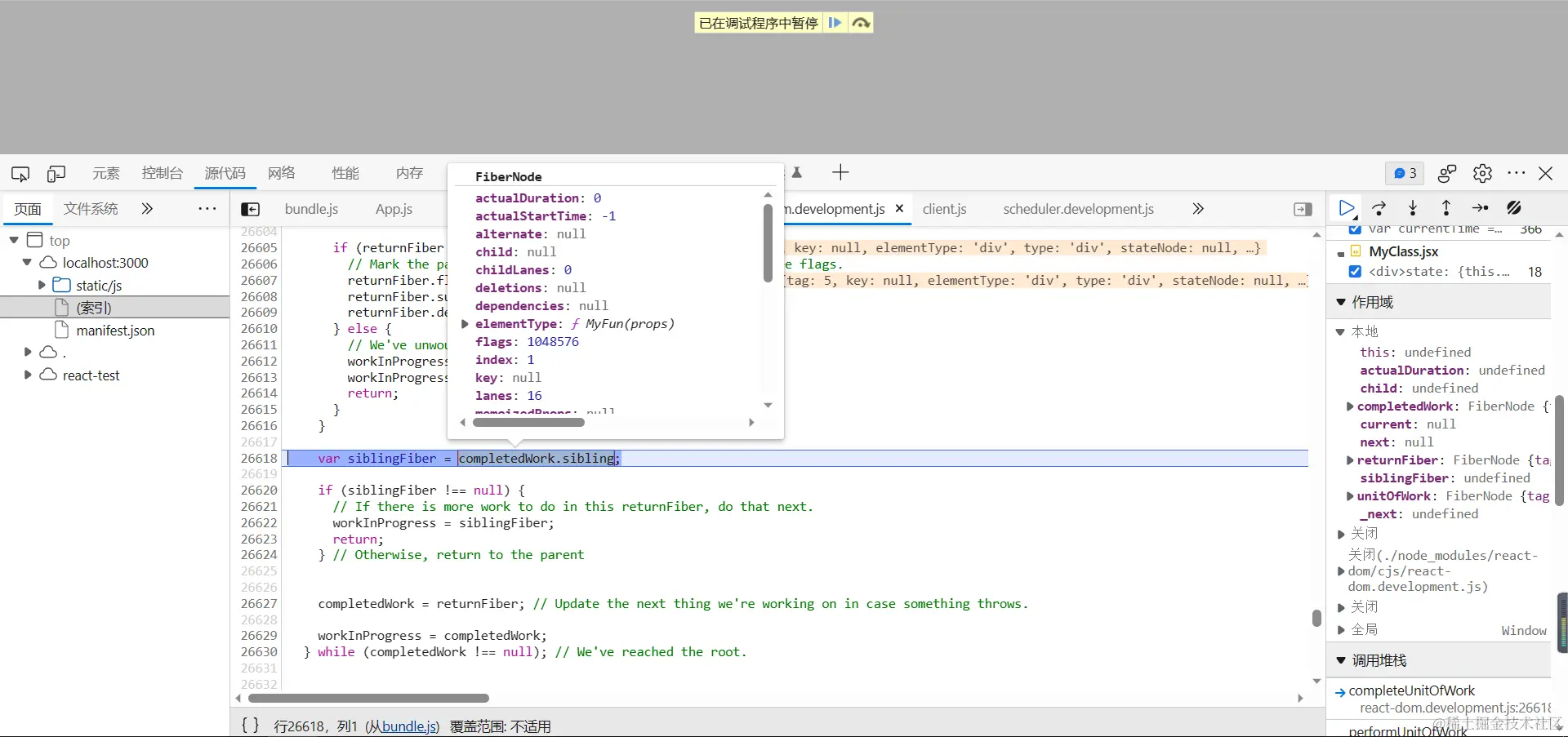
Task: Toggle the <div>state breakpoint checkbox
Action: [x=1355, y=272]
